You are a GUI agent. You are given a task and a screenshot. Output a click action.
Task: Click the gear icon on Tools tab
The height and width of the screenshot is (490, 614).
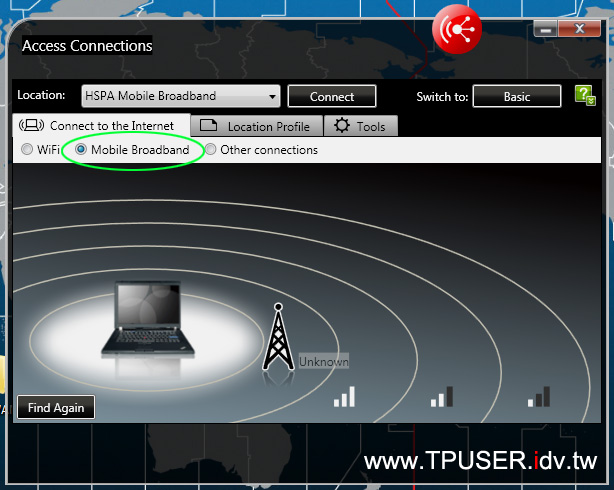pos(342,125)
